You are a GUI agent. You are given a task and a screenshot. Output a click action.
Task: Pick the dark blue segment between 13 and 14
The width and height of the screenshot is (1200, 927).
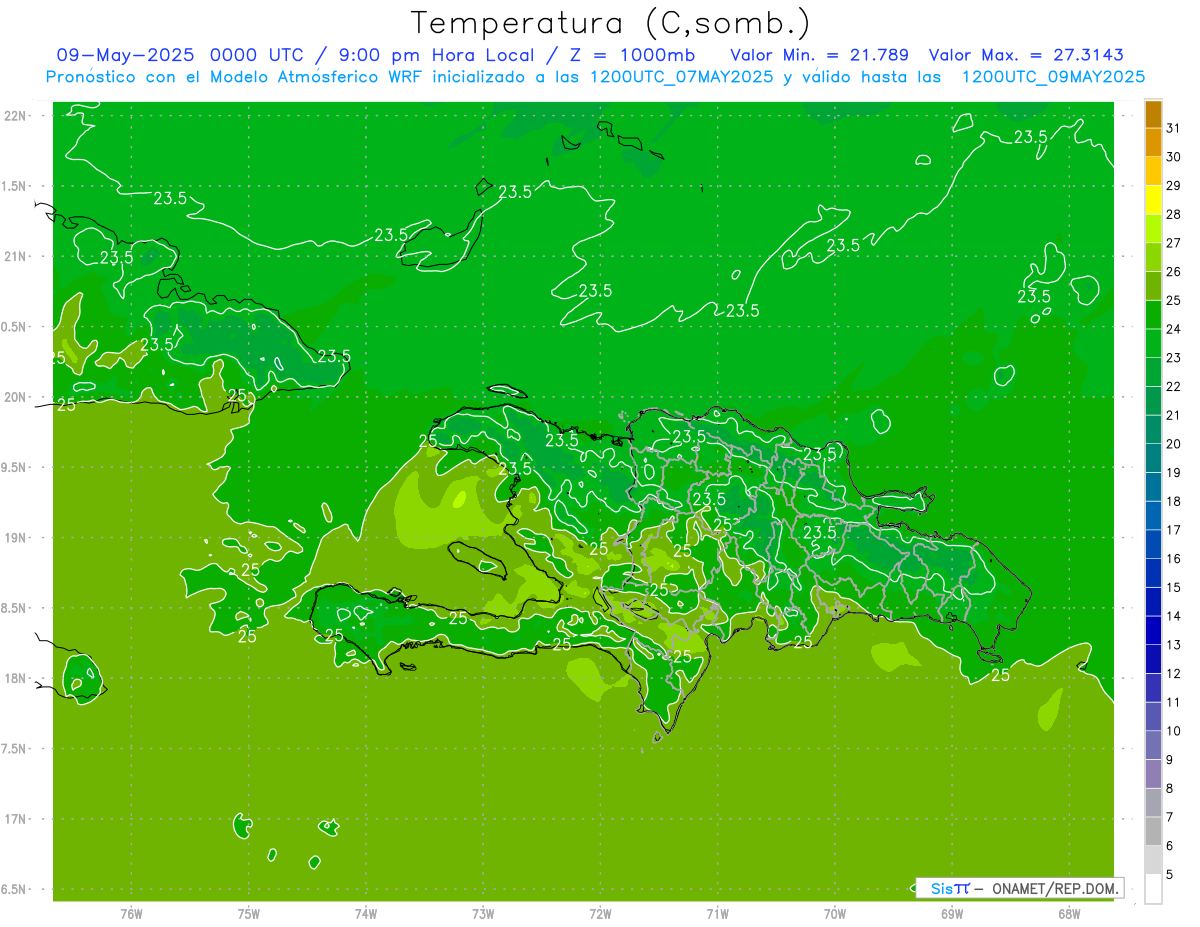1153,630
